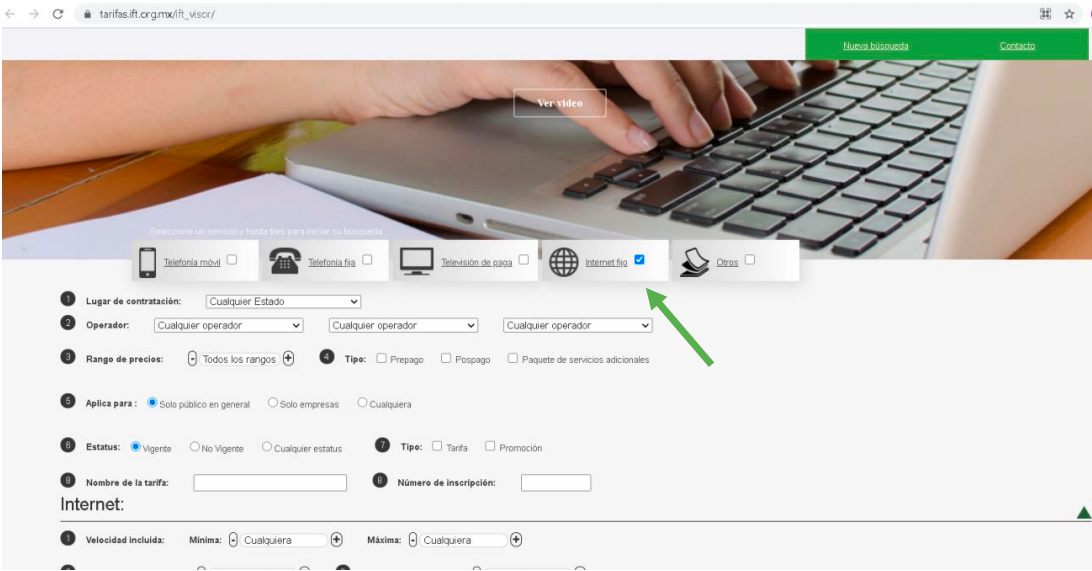Click the Nombre de la tarifa text field
This screenshot has height=571, width=1092.
point(270,483)
